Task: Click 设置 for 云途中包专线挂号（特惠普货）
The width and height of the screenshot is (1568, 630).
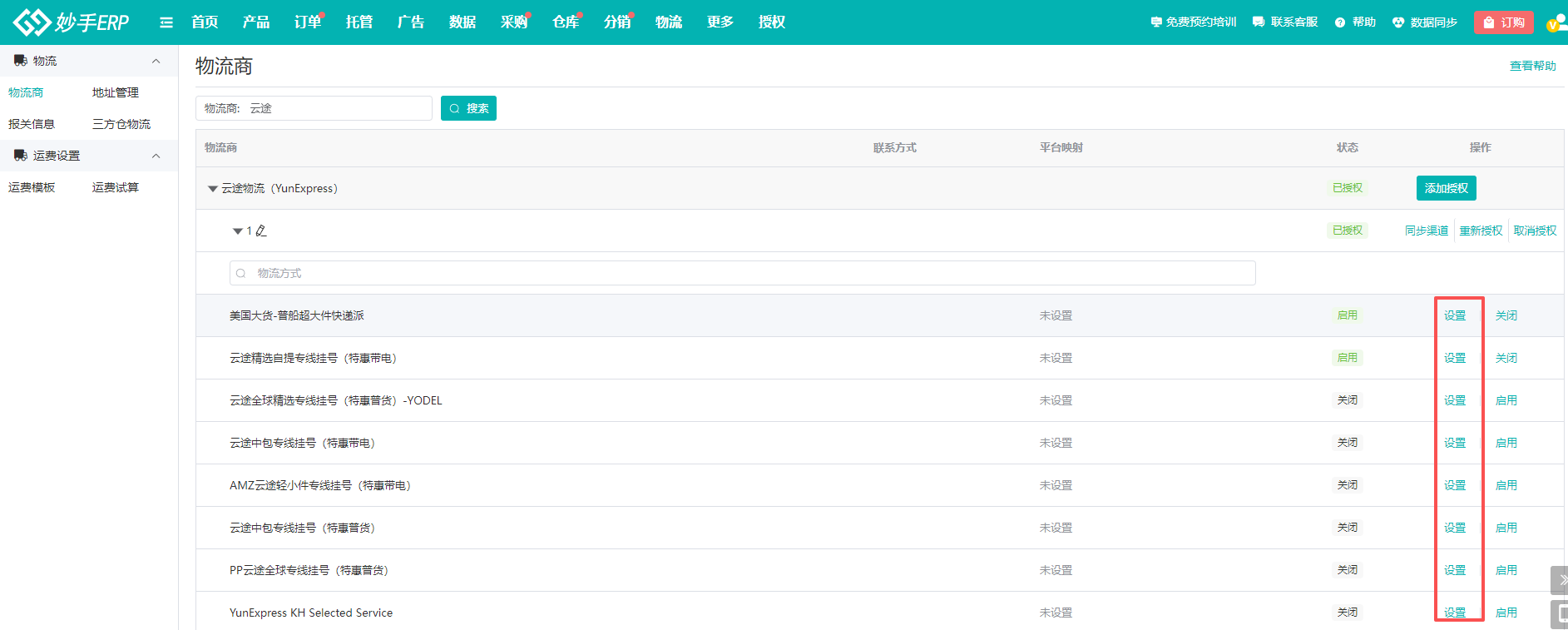Action: tap(1455, 528)
